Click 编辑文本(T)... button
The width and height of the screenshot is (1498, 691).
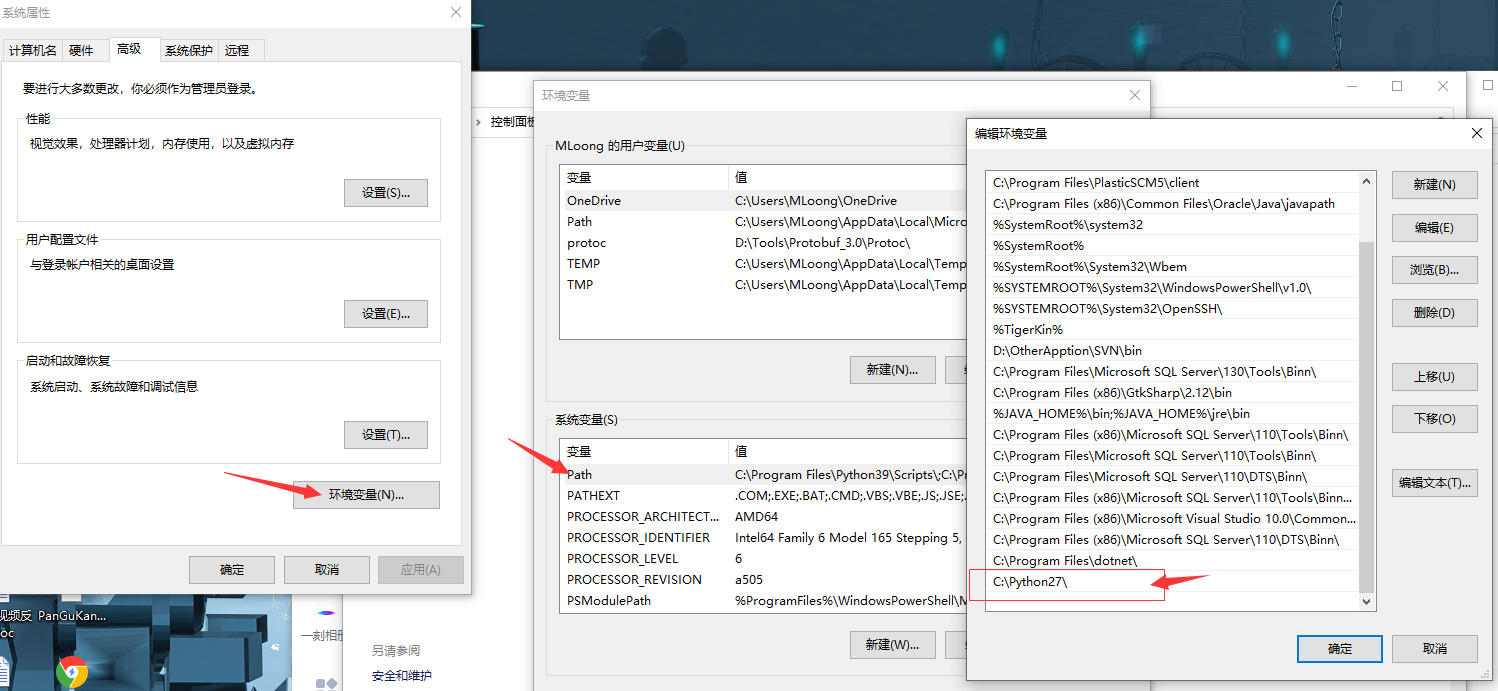[x=1434, y=482]
